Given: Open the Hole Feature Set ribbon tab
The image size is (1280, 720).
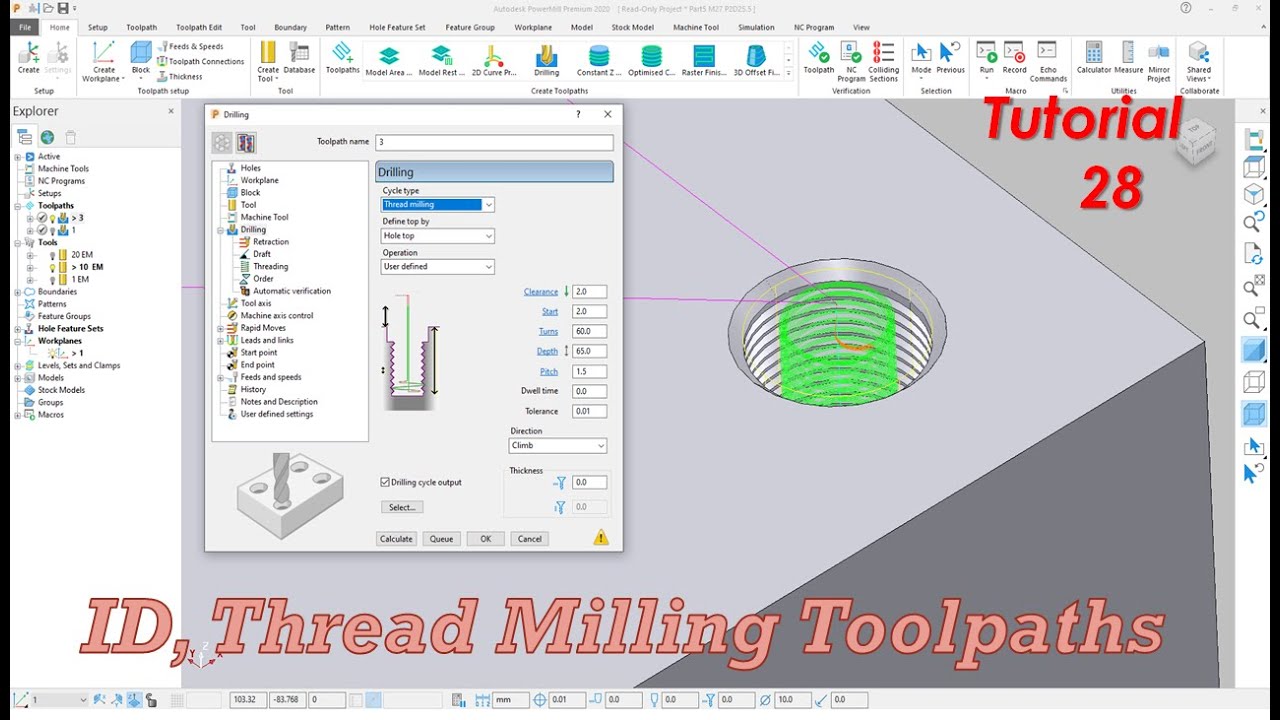Looking at the screenshot, I should [397, 27].
